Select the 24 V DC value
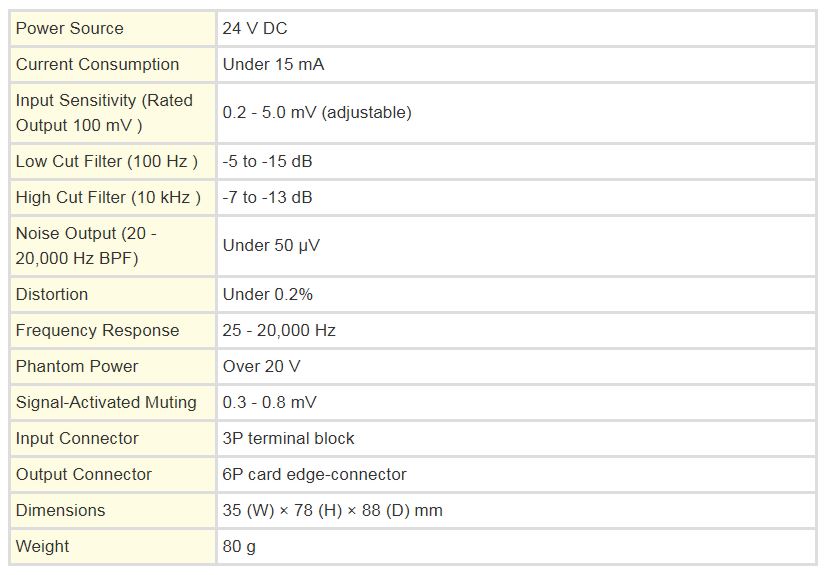Screen dimensions: 832x575 [255, 28]
